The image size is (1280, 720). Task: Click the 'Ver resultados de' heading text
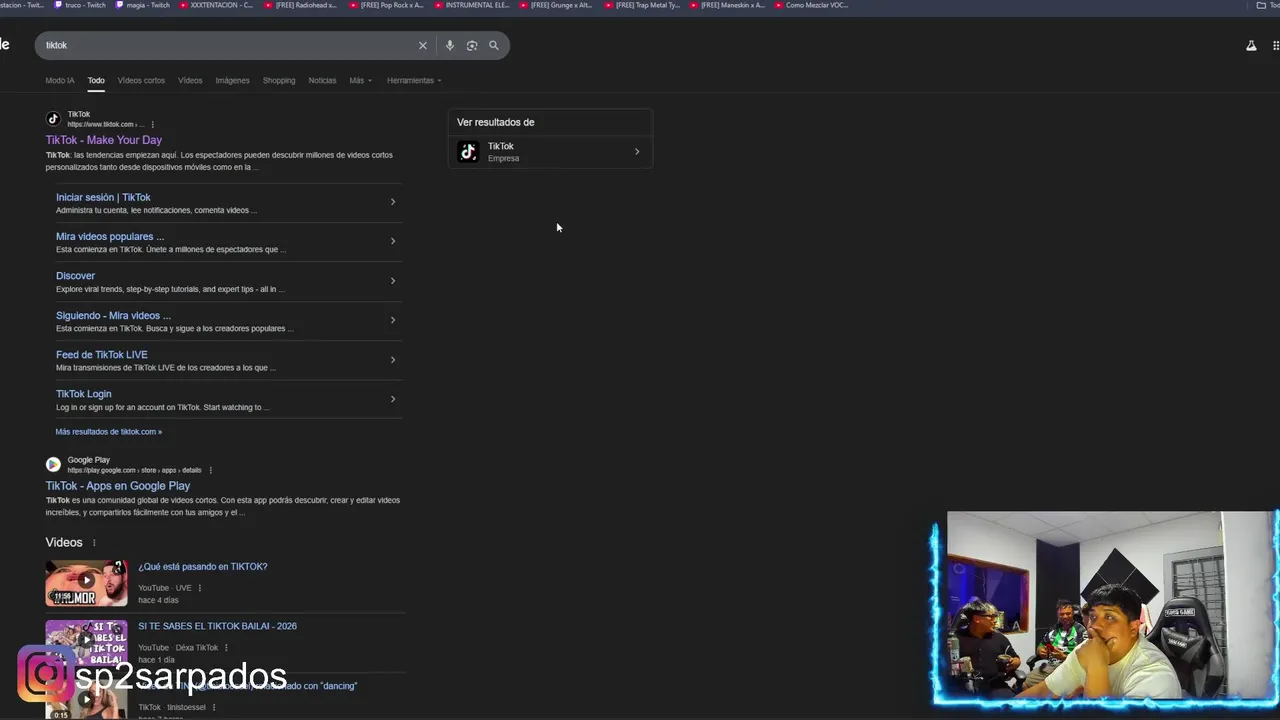coord(496,122)
